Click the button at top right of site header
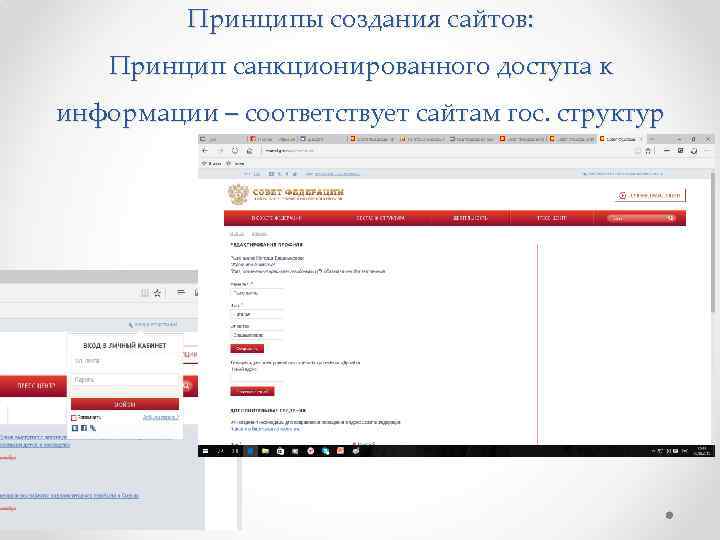 pyautogui.click(x=650, y=196)
